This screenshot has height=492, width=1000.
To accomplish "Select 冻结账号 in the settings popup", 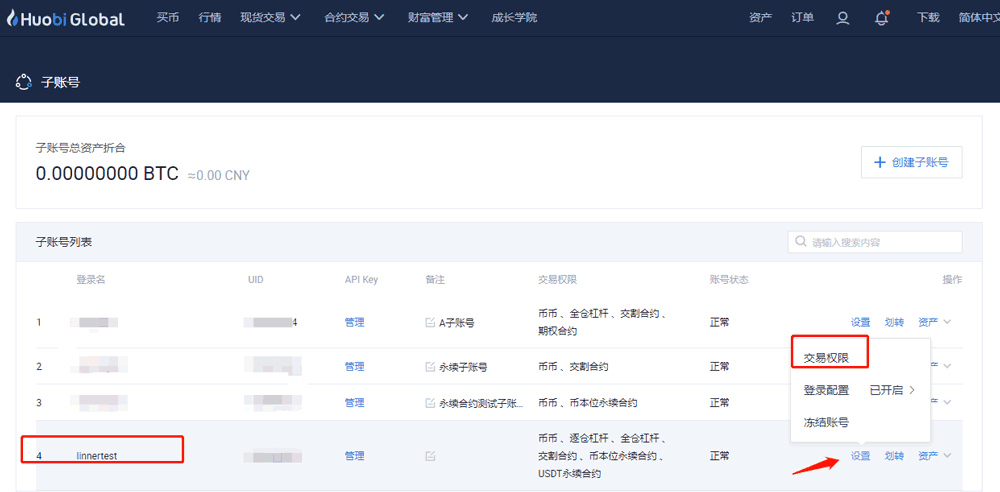I will click(x=826, y=422).
